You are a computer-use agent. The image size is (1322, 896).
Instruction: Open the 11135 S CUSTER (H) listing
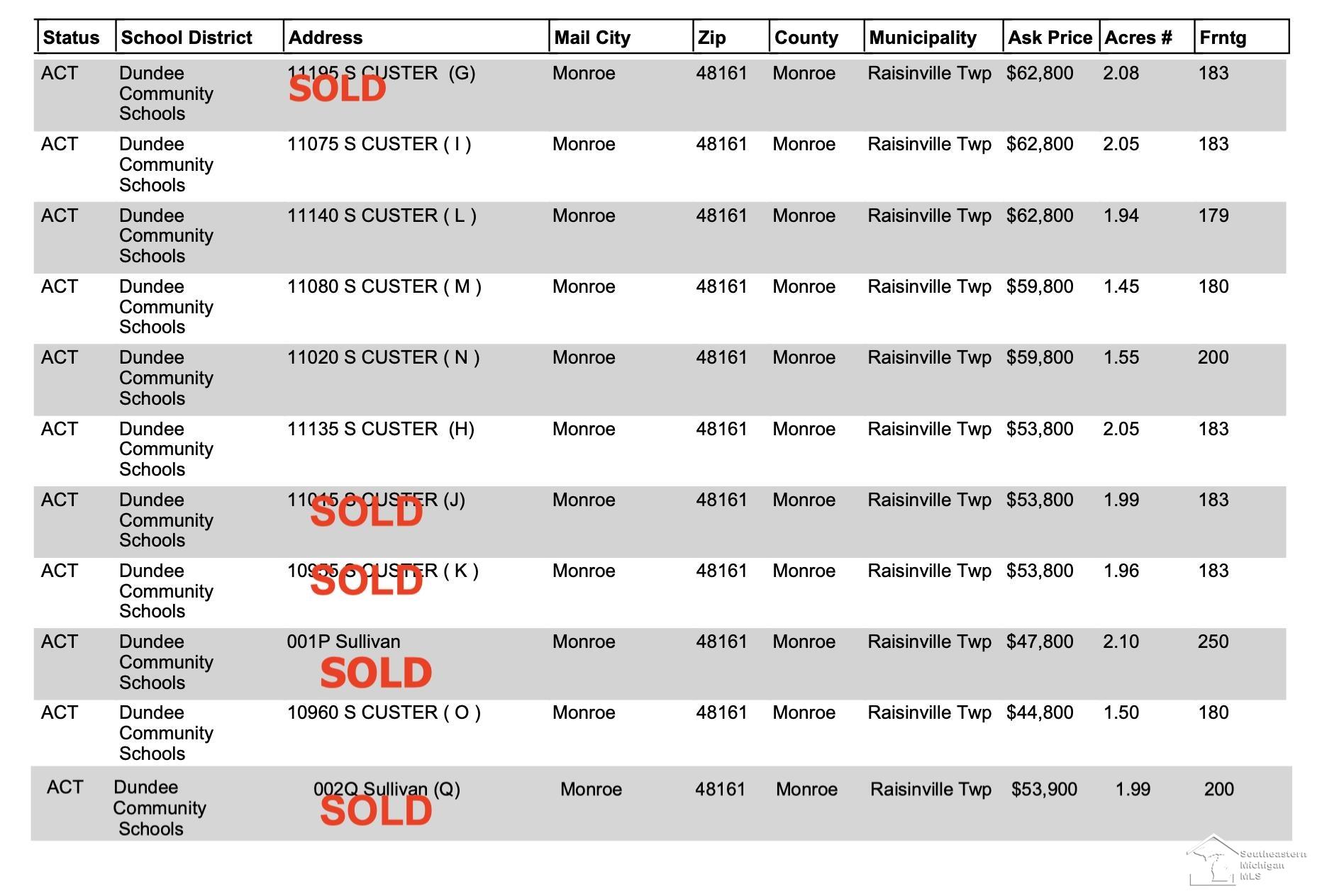[x=380, y=429]
